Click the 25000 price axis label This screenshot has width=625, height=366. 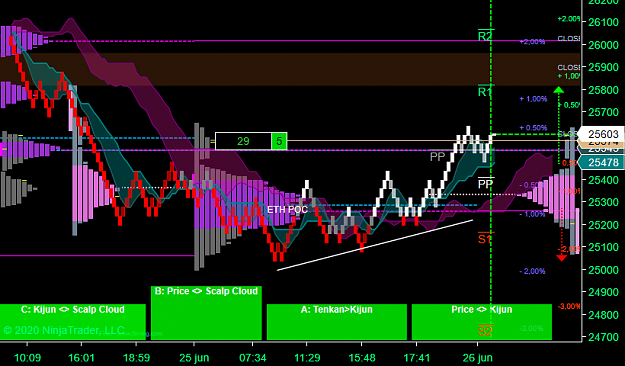[603, 270]
